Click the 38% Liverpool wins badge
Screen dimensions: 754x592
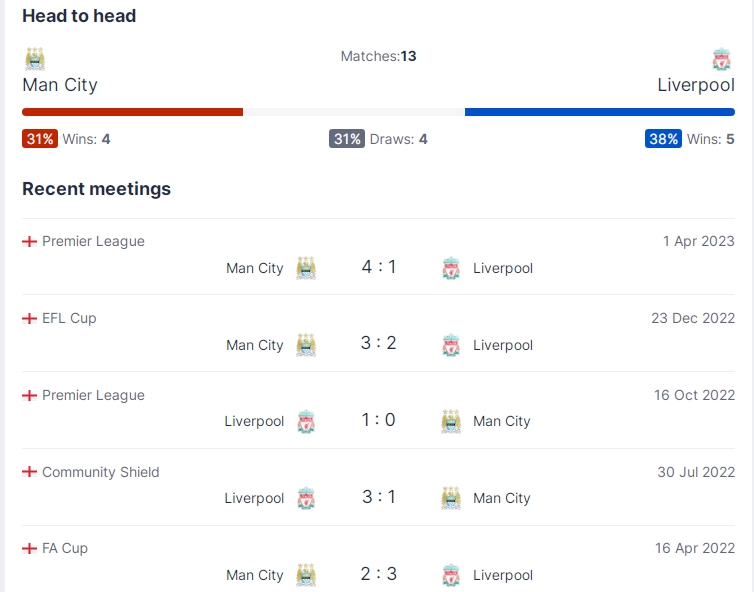[663, 139]
